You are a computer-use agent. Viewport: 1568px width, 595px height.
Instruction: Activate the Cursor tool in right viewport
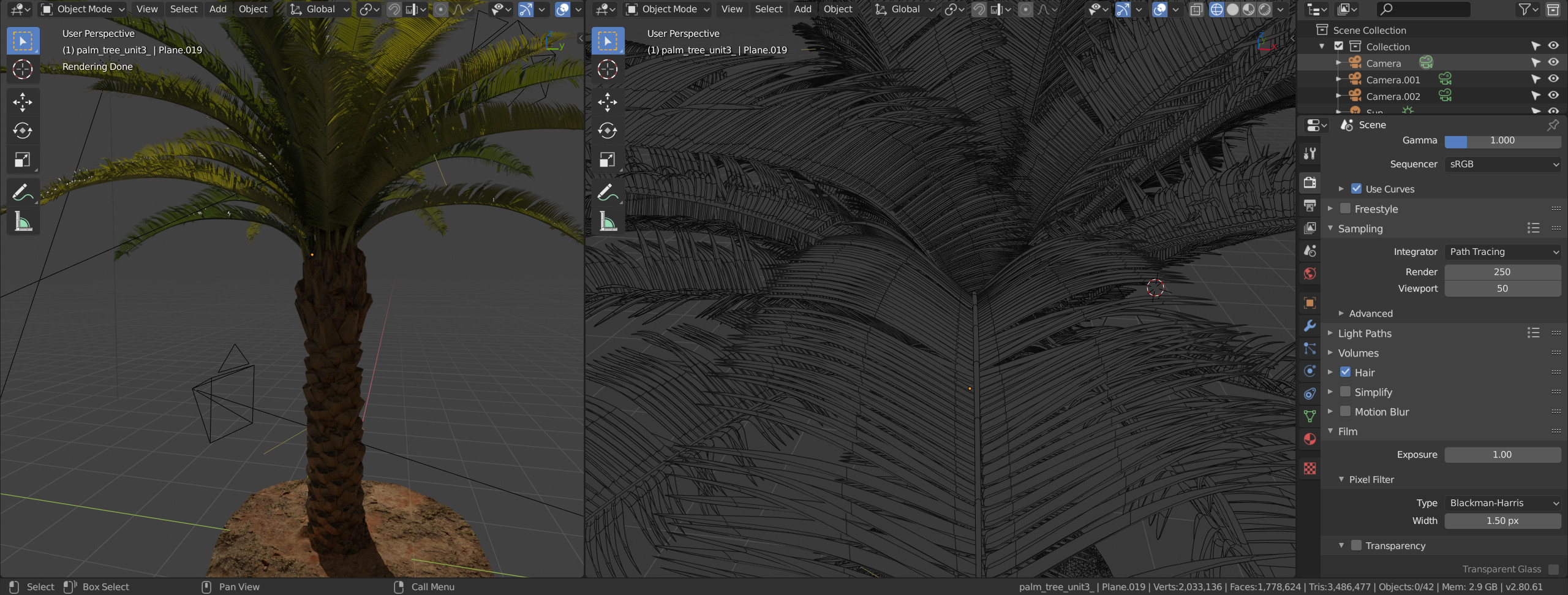(x=608, y=69)
